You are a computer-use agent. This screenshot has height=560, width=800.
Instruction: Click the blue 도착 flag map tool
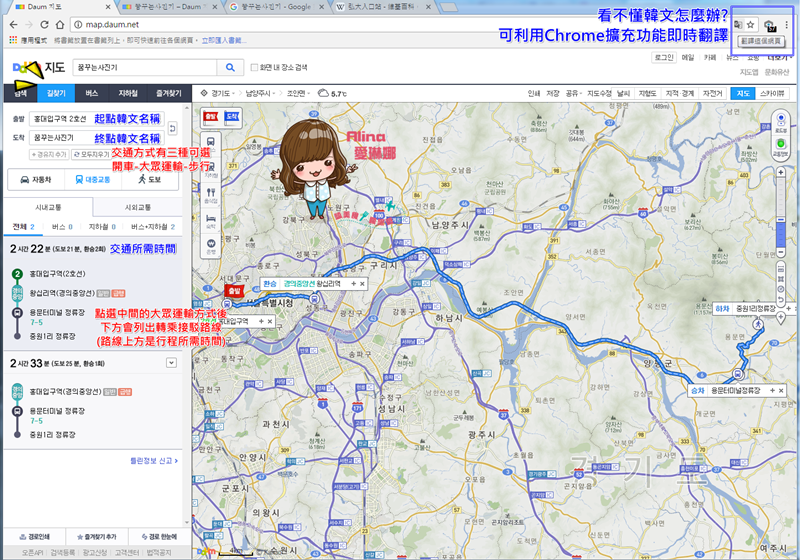coord(232,117)
